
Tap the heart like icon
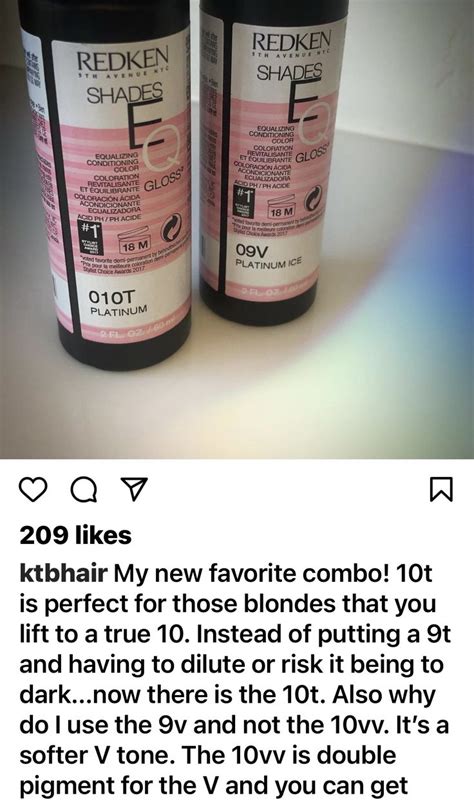point(33,489)
